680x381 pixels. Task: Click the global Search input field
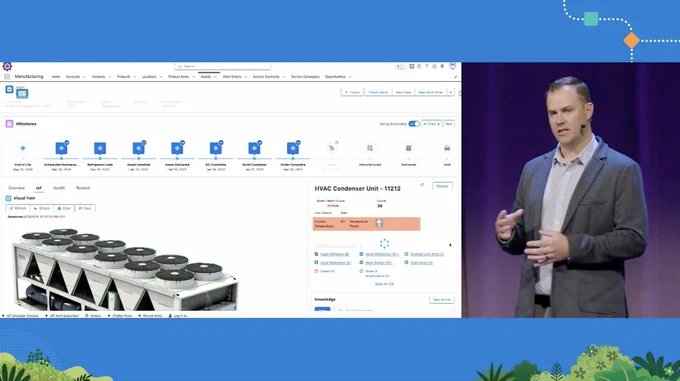click(x=222, y=66)
